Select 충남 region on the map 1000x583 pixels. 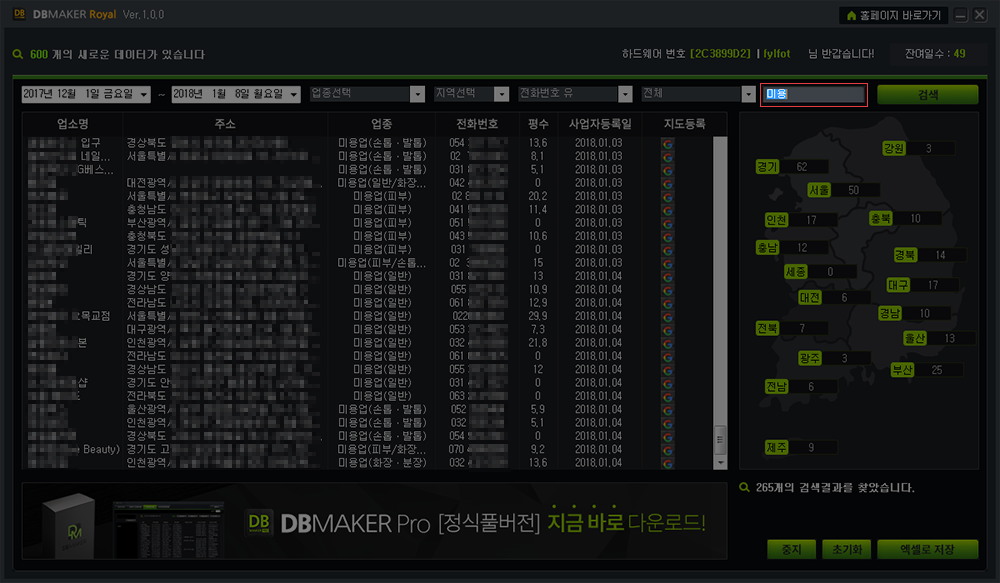pos(767,247)
